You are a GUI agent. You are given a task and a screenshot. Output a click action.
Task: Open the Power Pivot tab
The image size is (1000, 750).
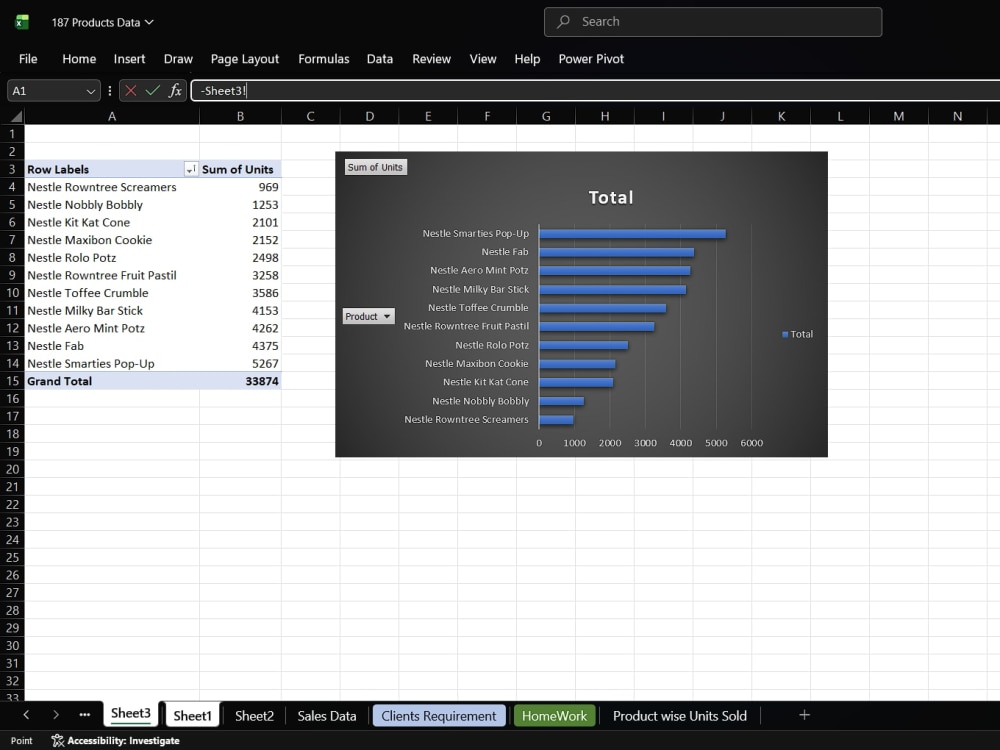pyautogui.click(x=591, y=59)
